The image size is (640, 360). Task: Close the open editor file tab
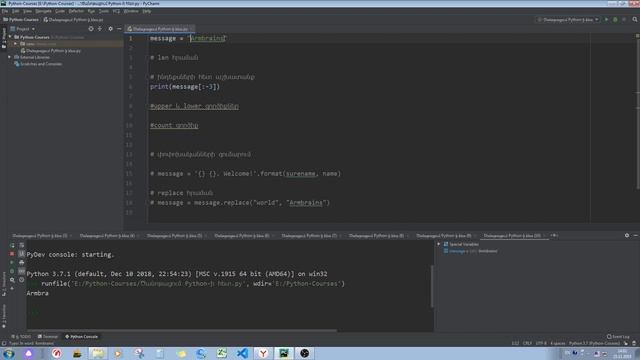coord(191,29)
